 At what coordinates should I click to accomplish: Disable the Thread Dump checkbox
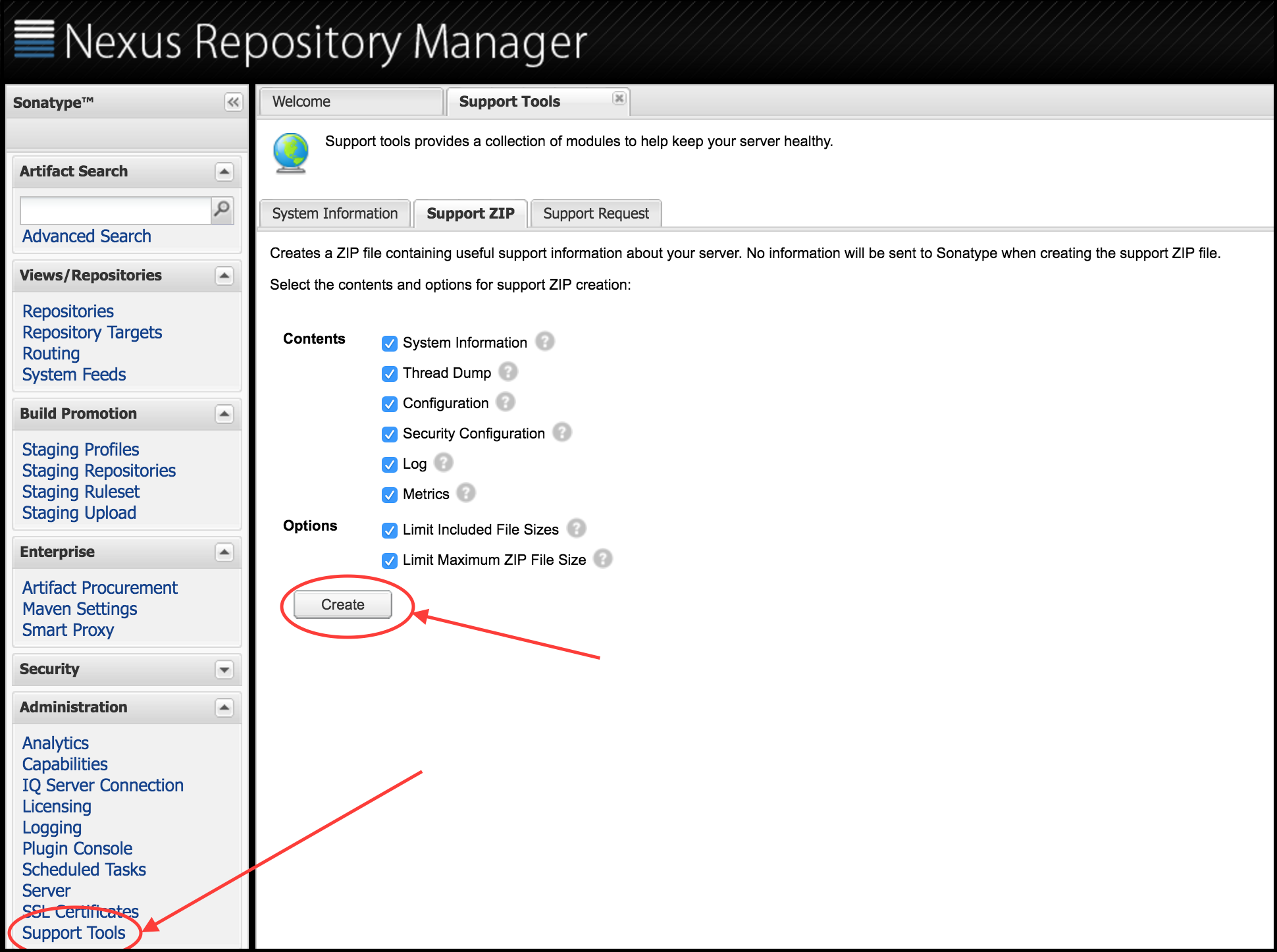point(391,372)
